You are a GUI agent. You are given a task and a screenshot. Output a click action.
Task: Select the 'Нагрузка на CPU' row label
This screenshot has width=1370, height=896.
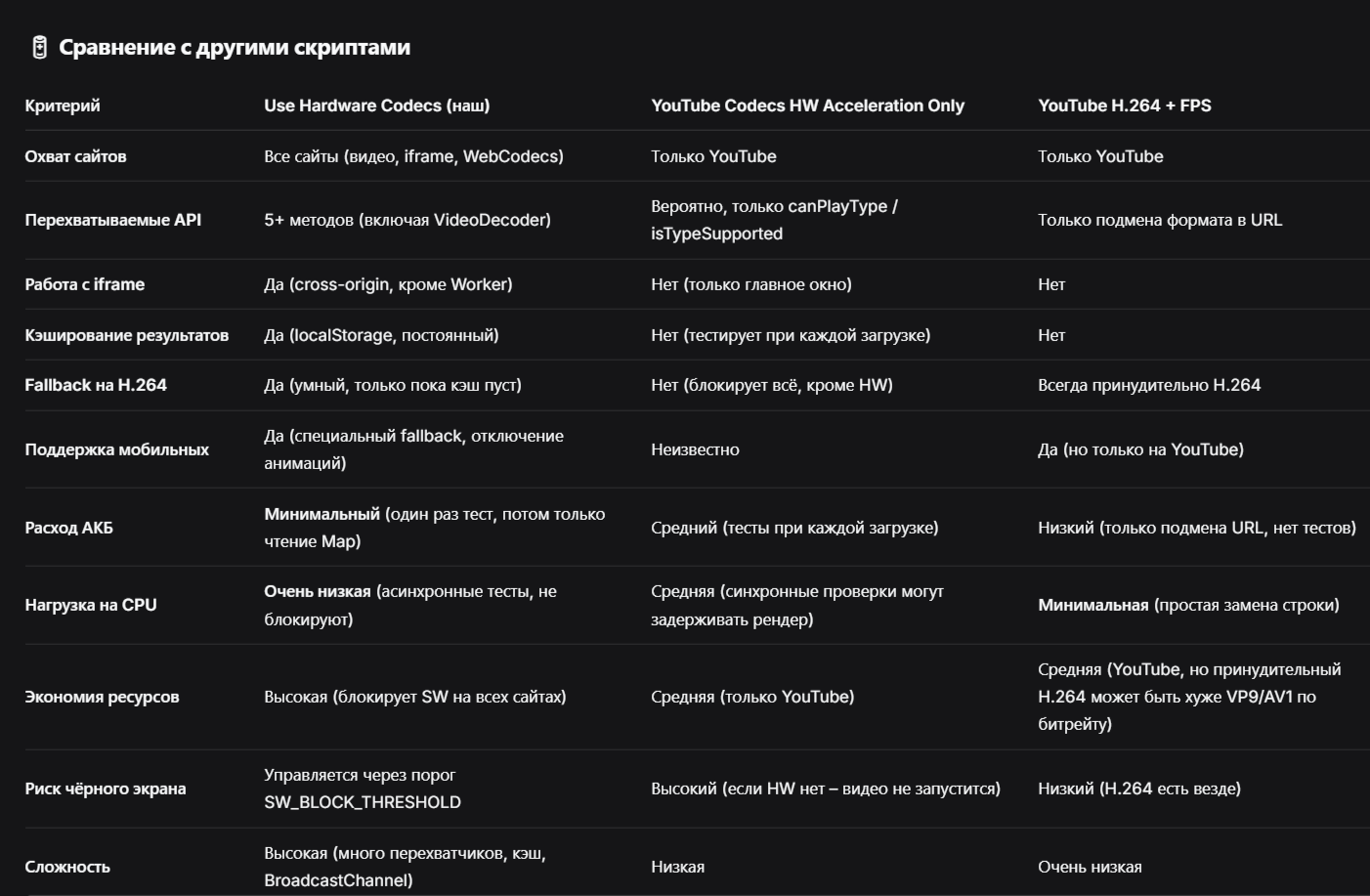click(91, 605)
